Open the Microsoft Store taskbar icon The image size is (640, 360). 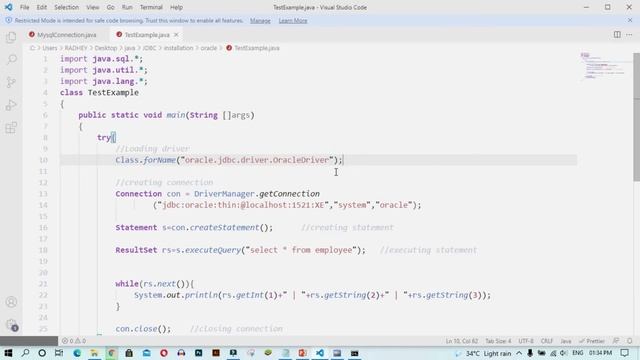129,353
